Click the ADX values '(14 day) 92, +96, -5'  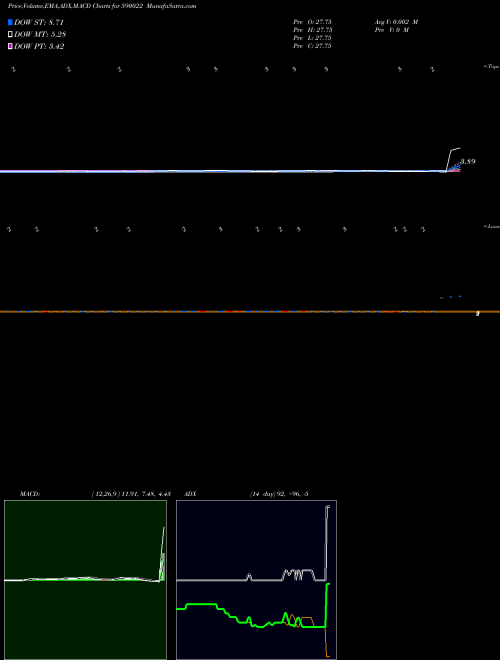279,494
